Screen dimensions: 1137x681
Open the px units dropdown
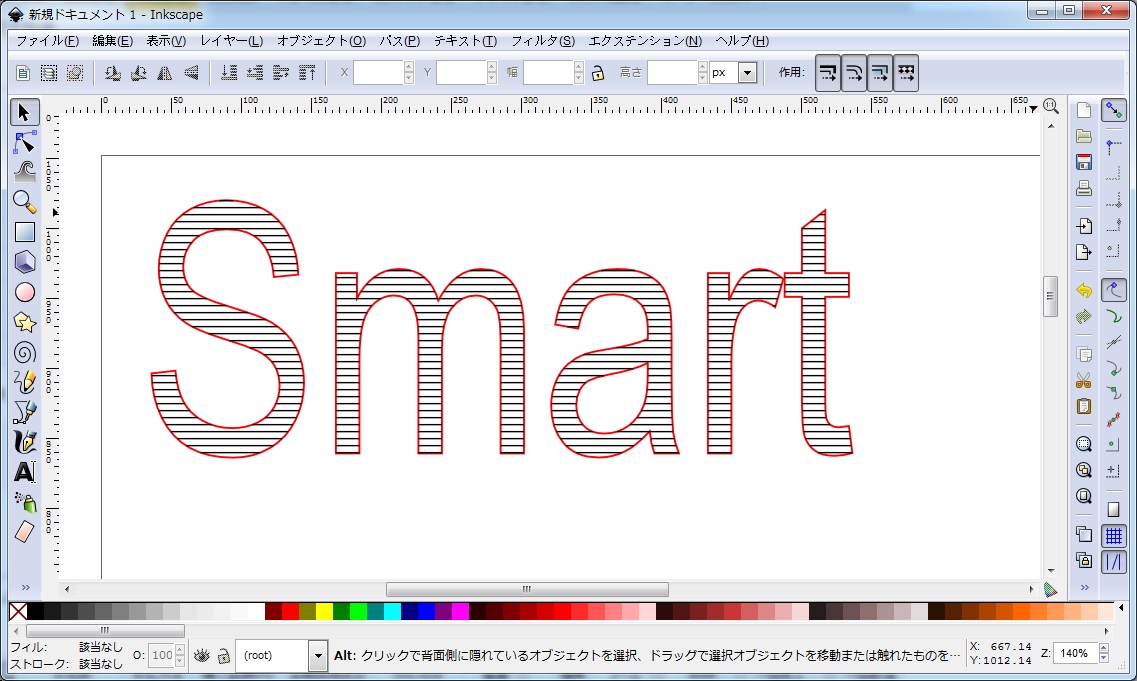tap(747, 73)
